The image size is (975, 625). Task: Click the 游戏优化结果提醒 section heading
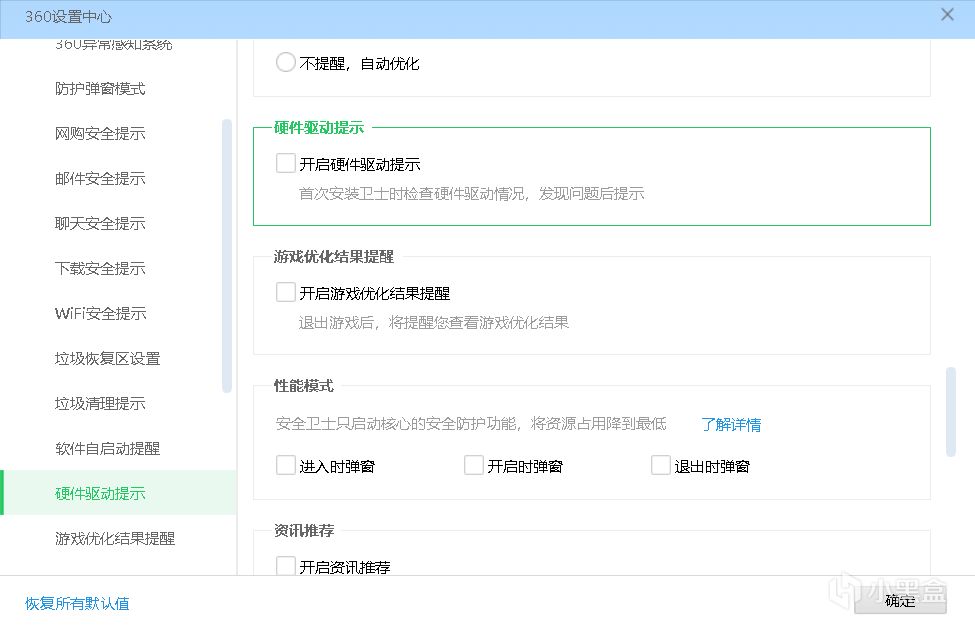(334, 256)
